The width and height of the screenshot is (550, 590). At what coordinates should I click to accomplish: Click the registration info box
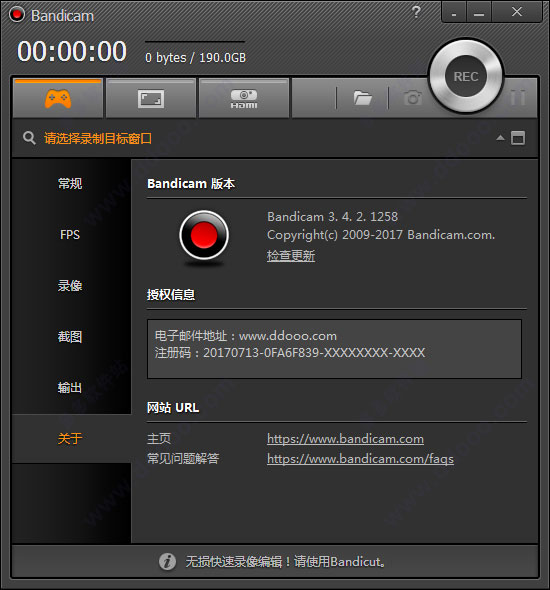point(334,349)
